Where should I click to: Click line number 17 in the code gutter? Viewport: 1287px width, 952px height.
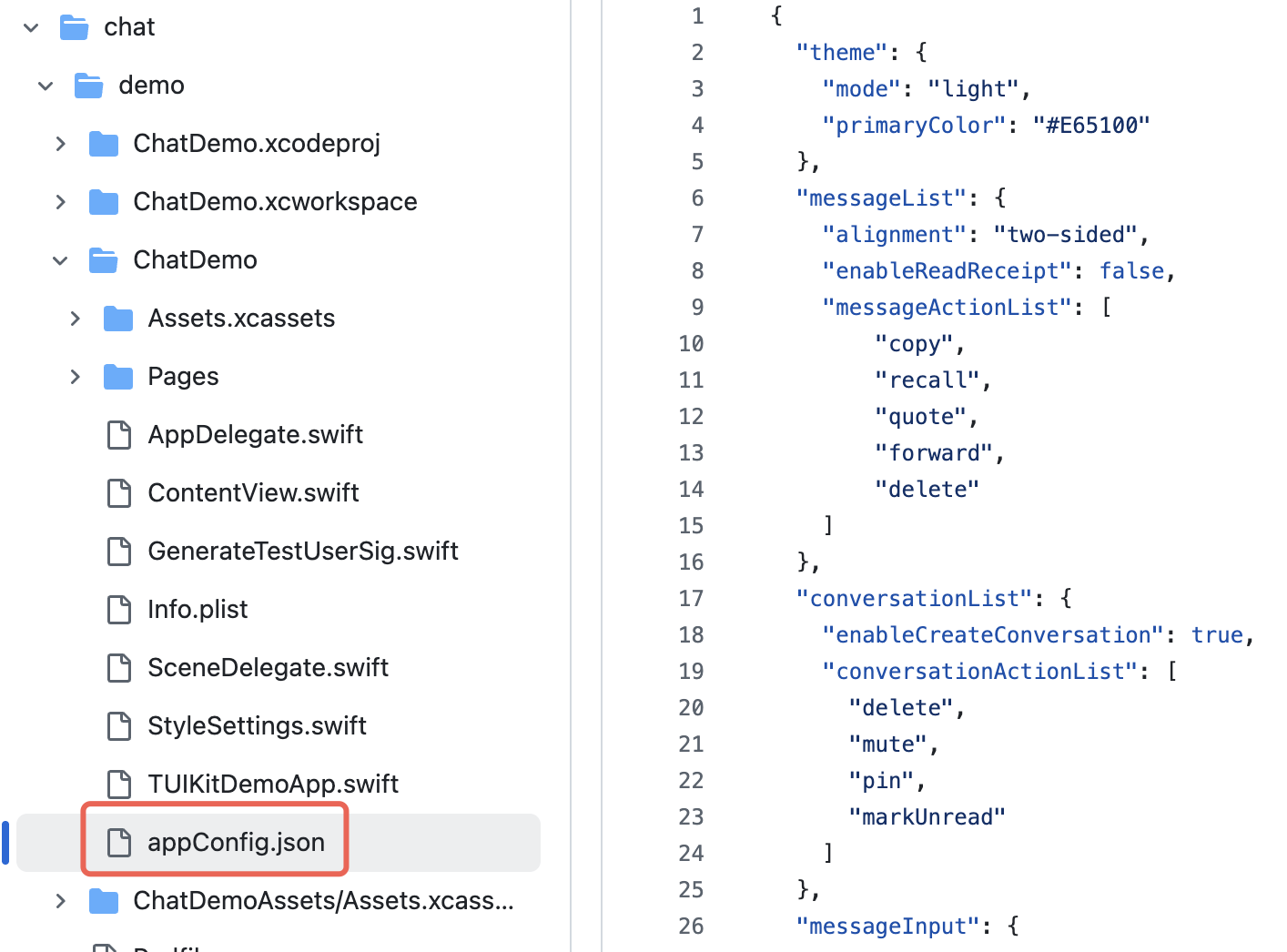pyautogui.click(x=691, y=599)
